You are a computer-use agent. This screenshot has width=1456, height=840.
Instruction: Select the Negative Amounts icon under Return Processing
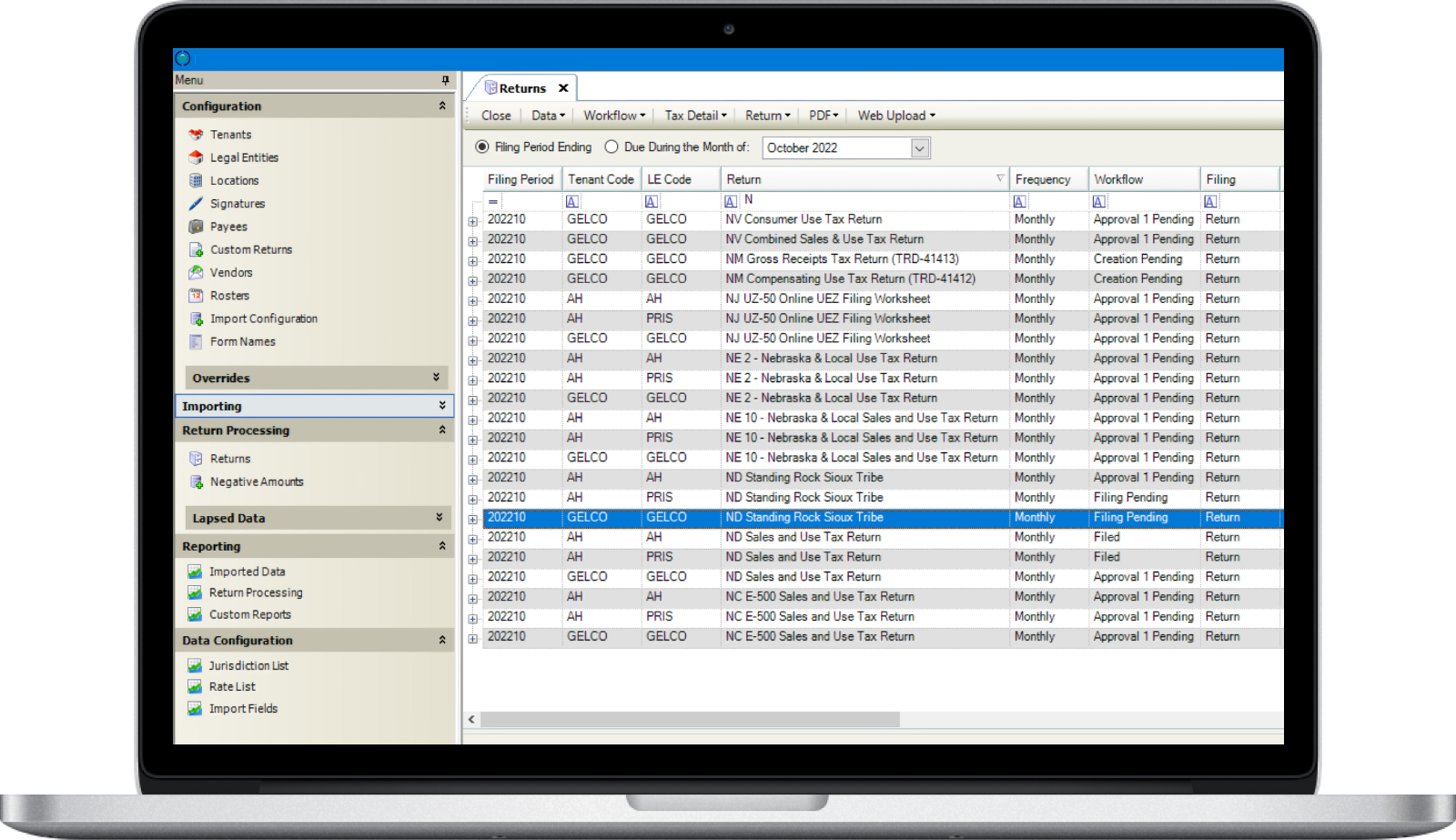[196, 481]
